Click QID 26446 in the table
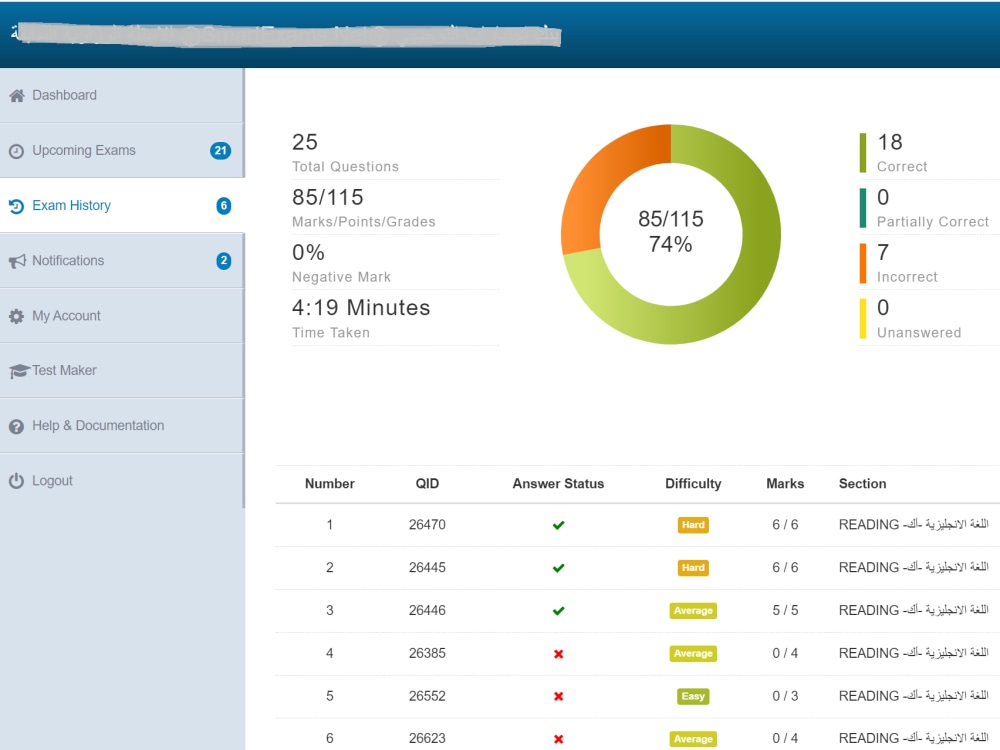Viewport: 1000px width, 750px height. [427, 610]
